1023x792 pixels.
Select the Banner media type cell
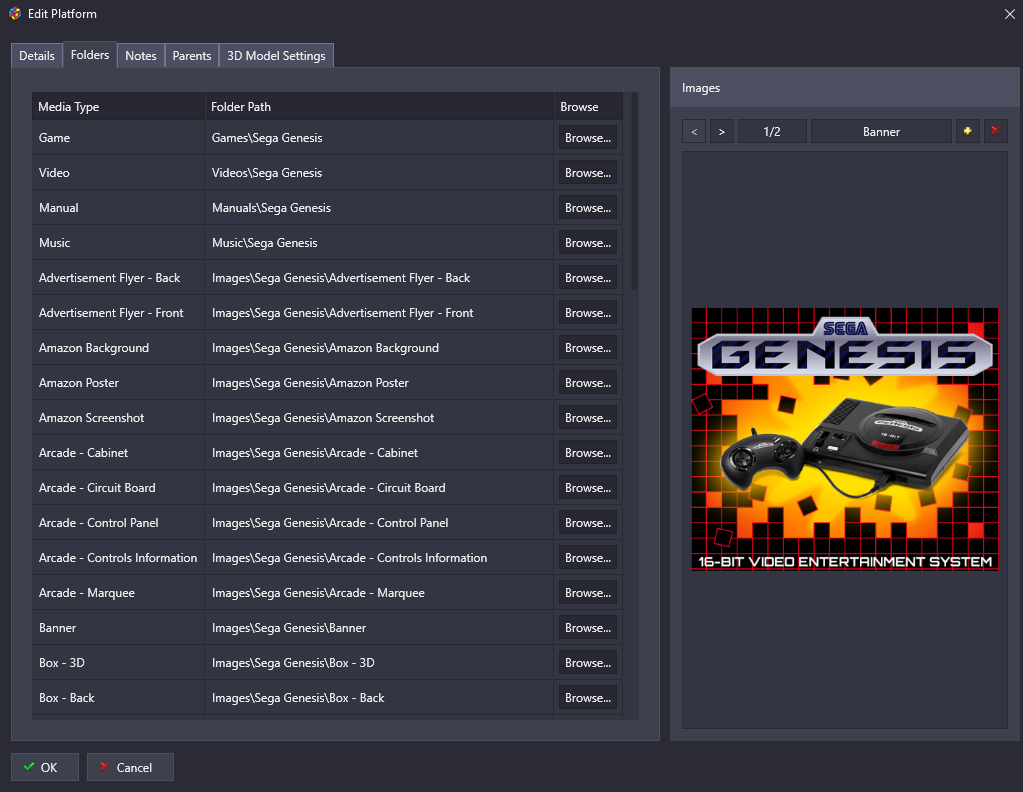point(118,628)
